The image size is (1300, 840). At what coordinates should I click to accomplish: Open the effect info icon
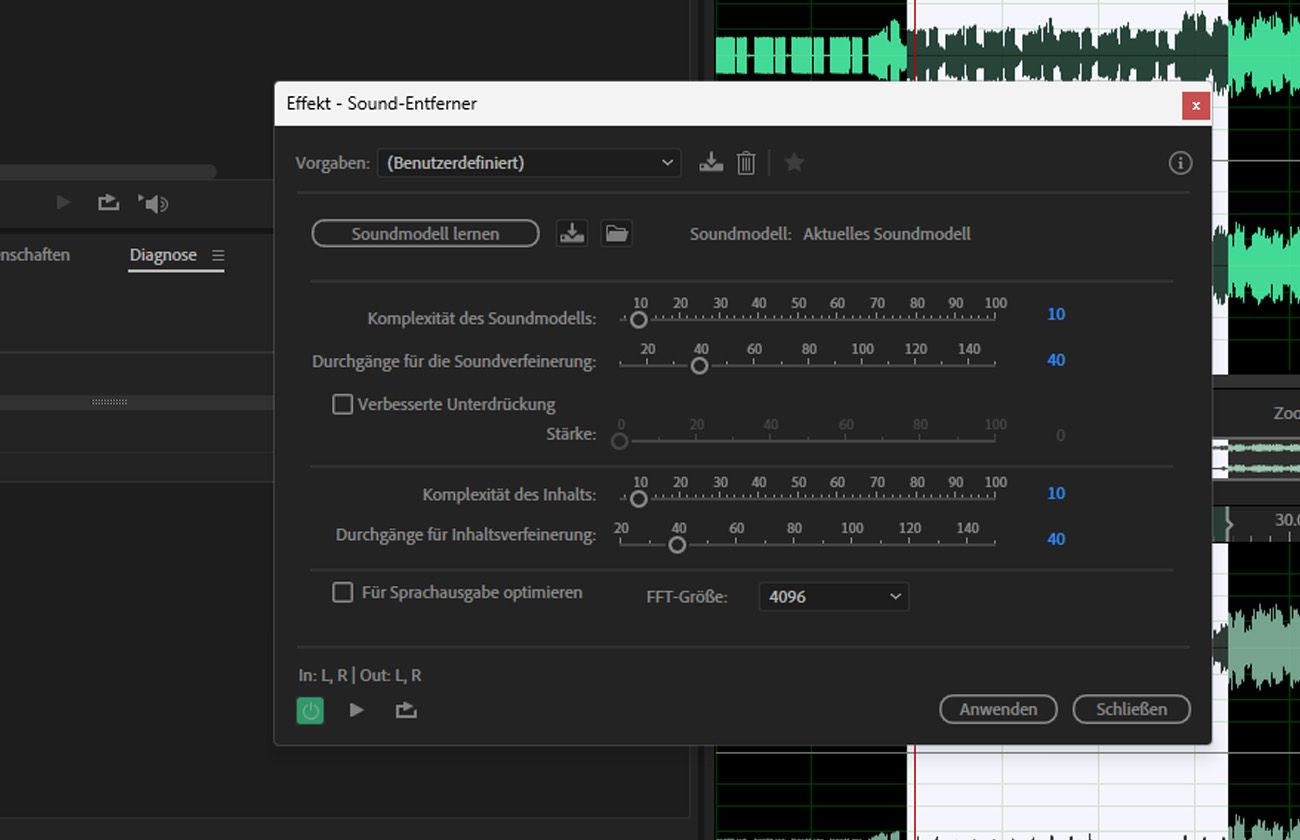[1179, 162]
